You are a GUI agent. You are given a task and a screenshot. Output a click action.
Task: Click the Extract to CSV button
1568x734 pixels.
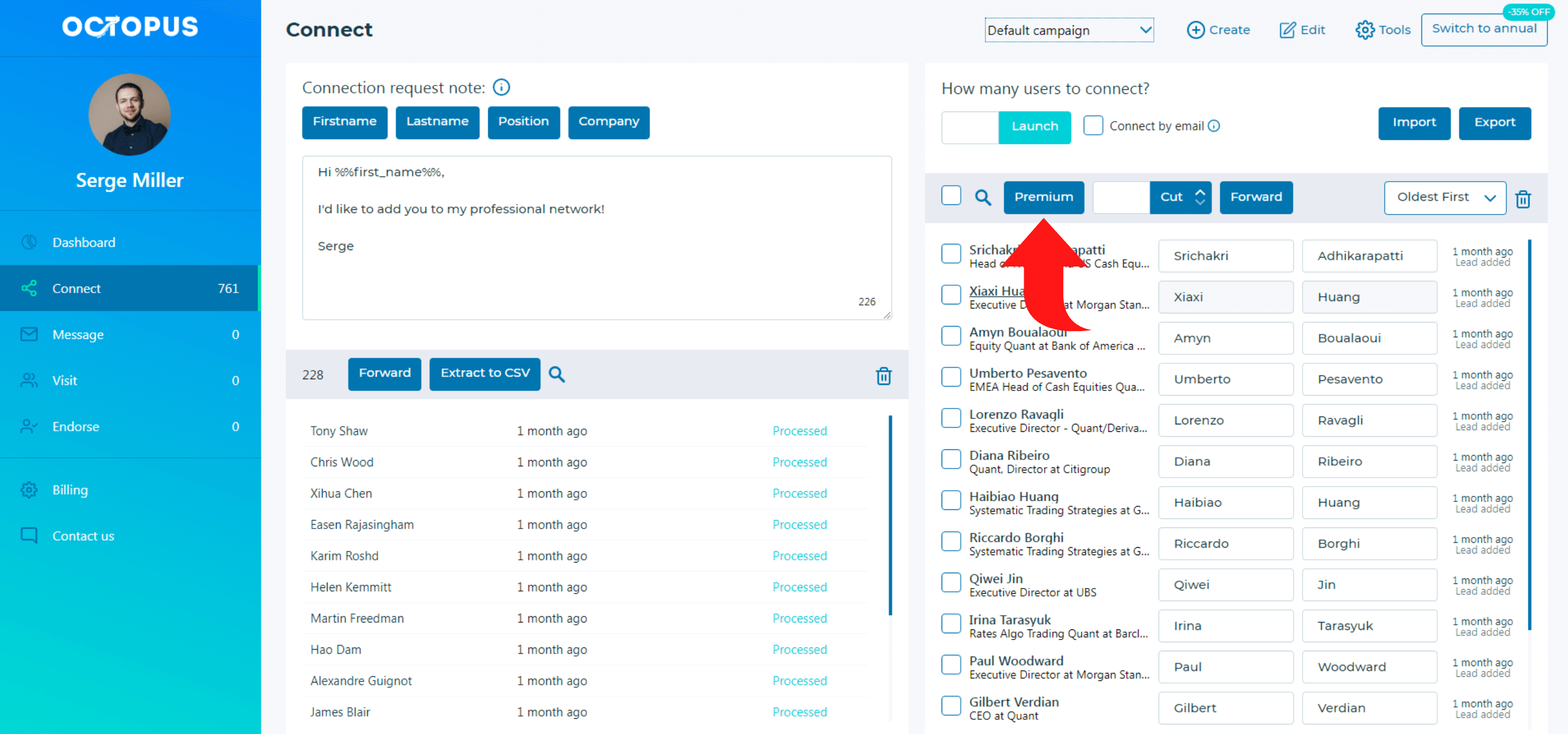click(x=485, y=374)
